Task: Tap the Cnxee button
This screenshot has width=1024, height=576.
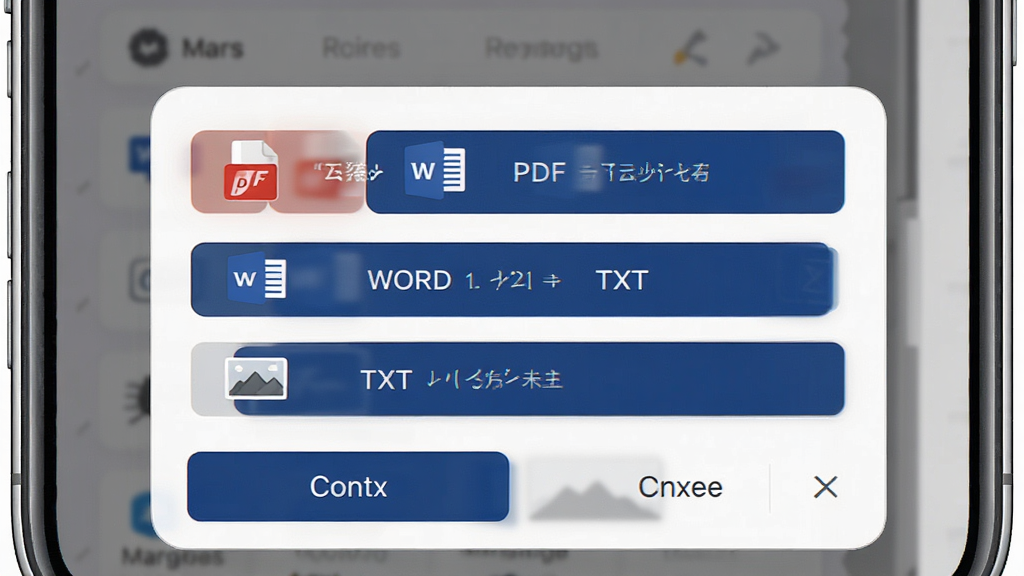Action: tap(680, 487)
